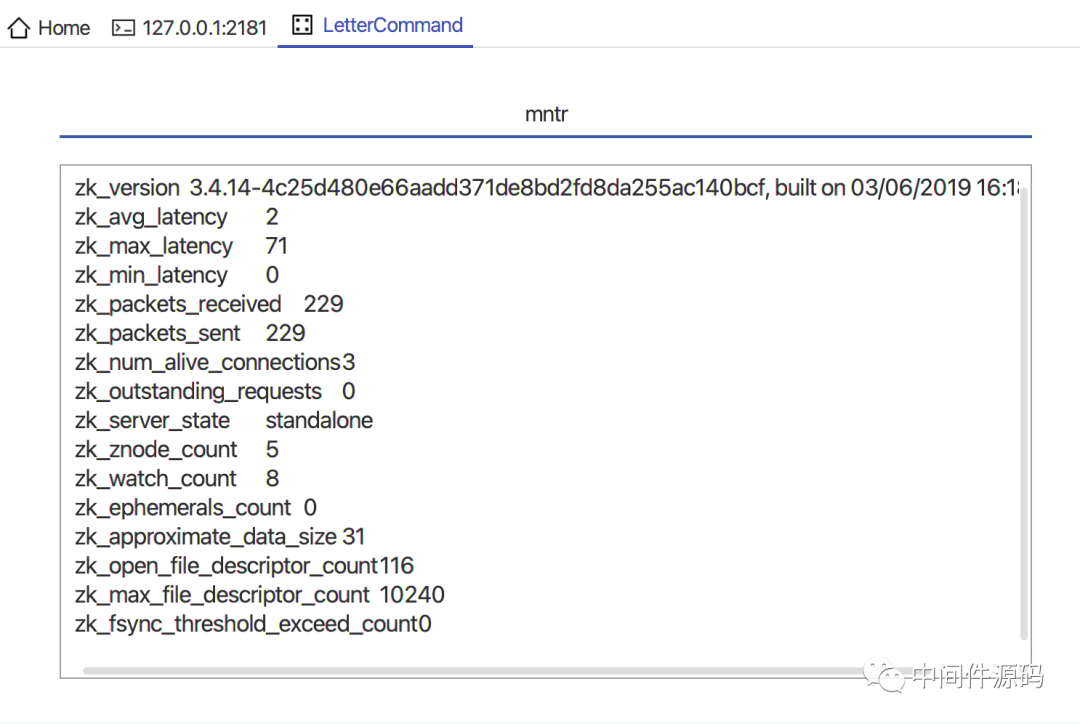The image size is (1080, 724).
Task: Click the zk_watch_count line
Action: point(176,478)
